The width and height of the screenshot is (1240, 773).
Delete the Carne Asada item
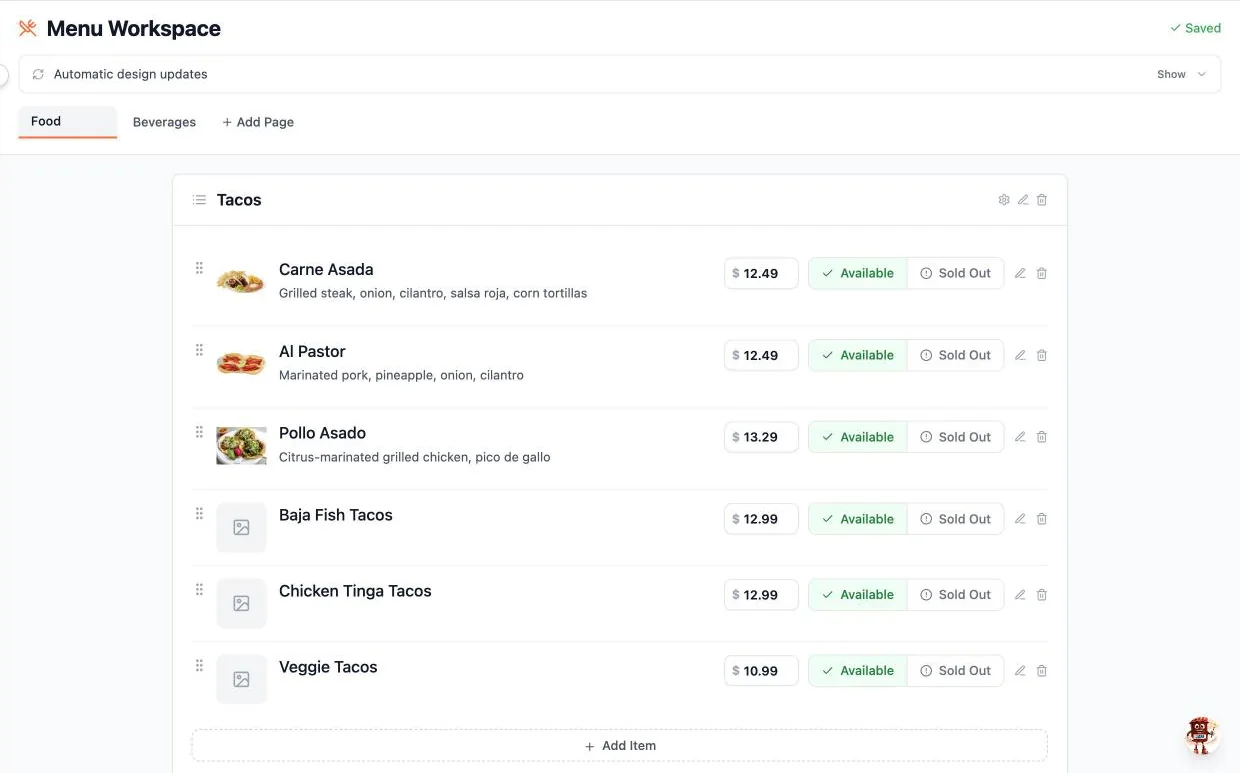point(1042,273)
